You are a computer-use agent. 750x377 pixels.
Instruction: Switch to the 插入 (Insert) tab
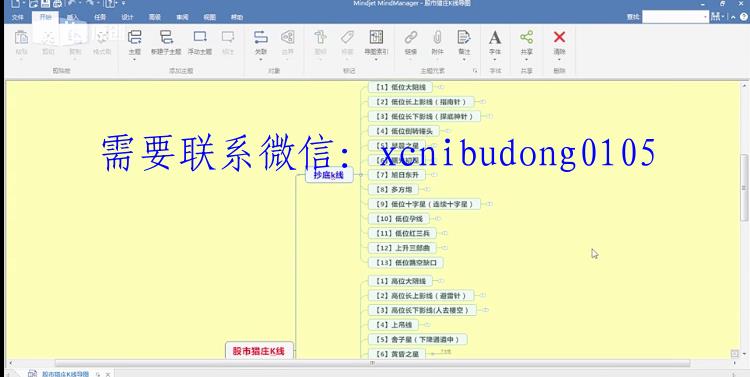click(72, 17)
